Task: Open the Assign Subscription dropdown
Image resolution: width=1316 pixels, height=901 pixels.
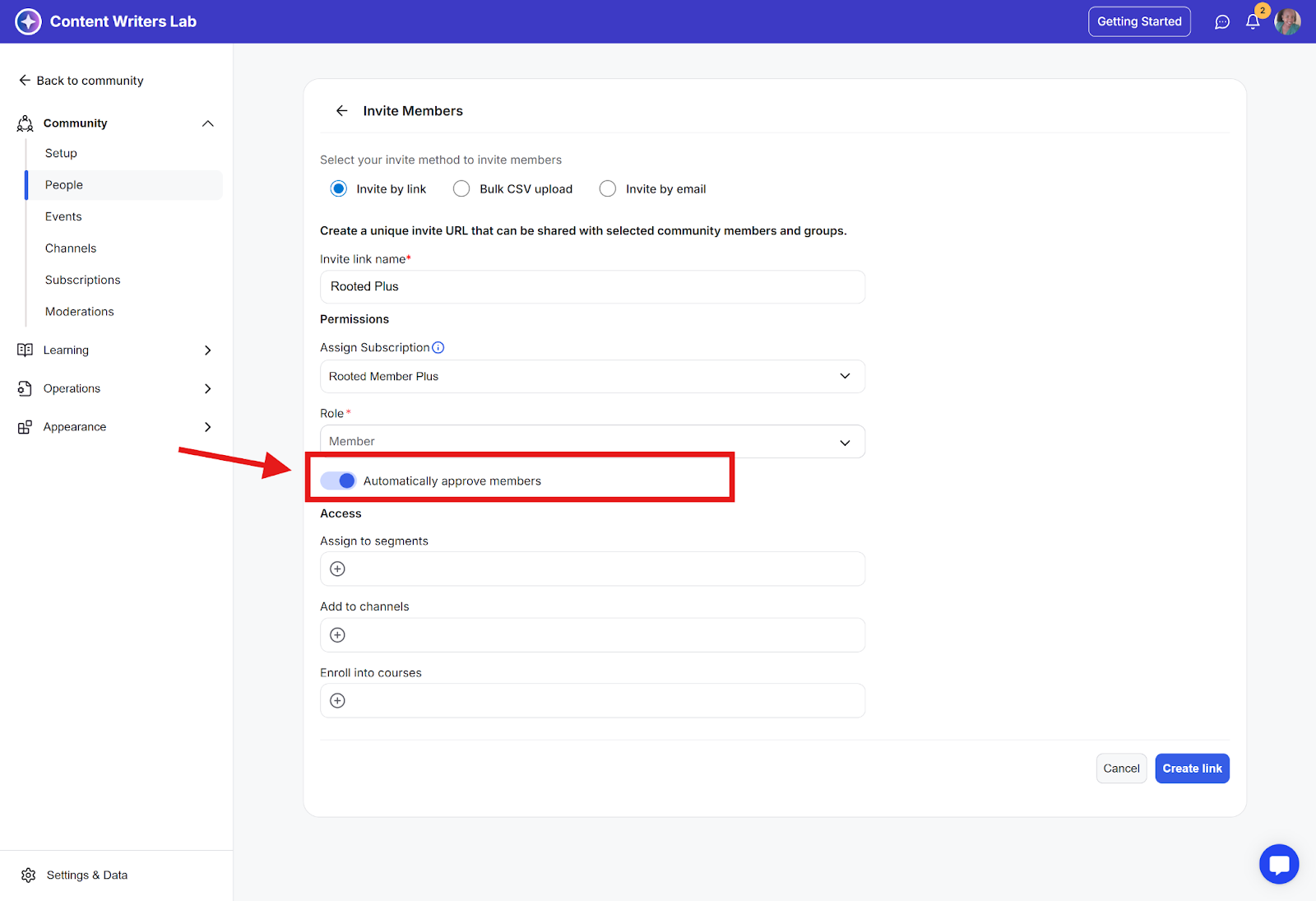Action: tap(592, 377)
